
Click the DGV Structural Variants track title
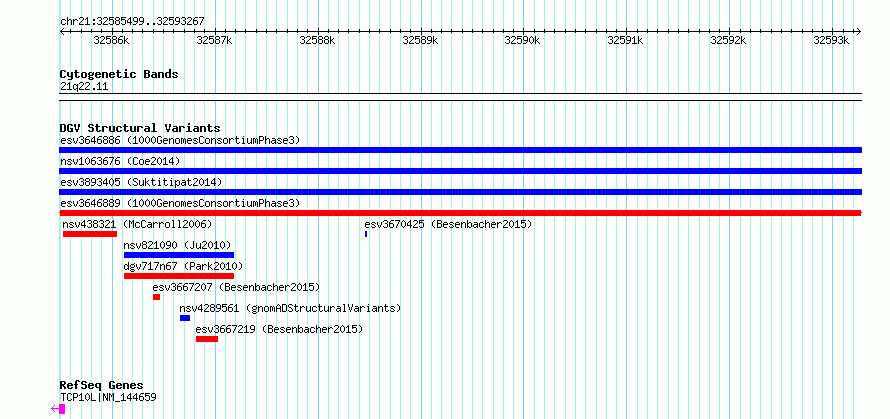point(140,128)
